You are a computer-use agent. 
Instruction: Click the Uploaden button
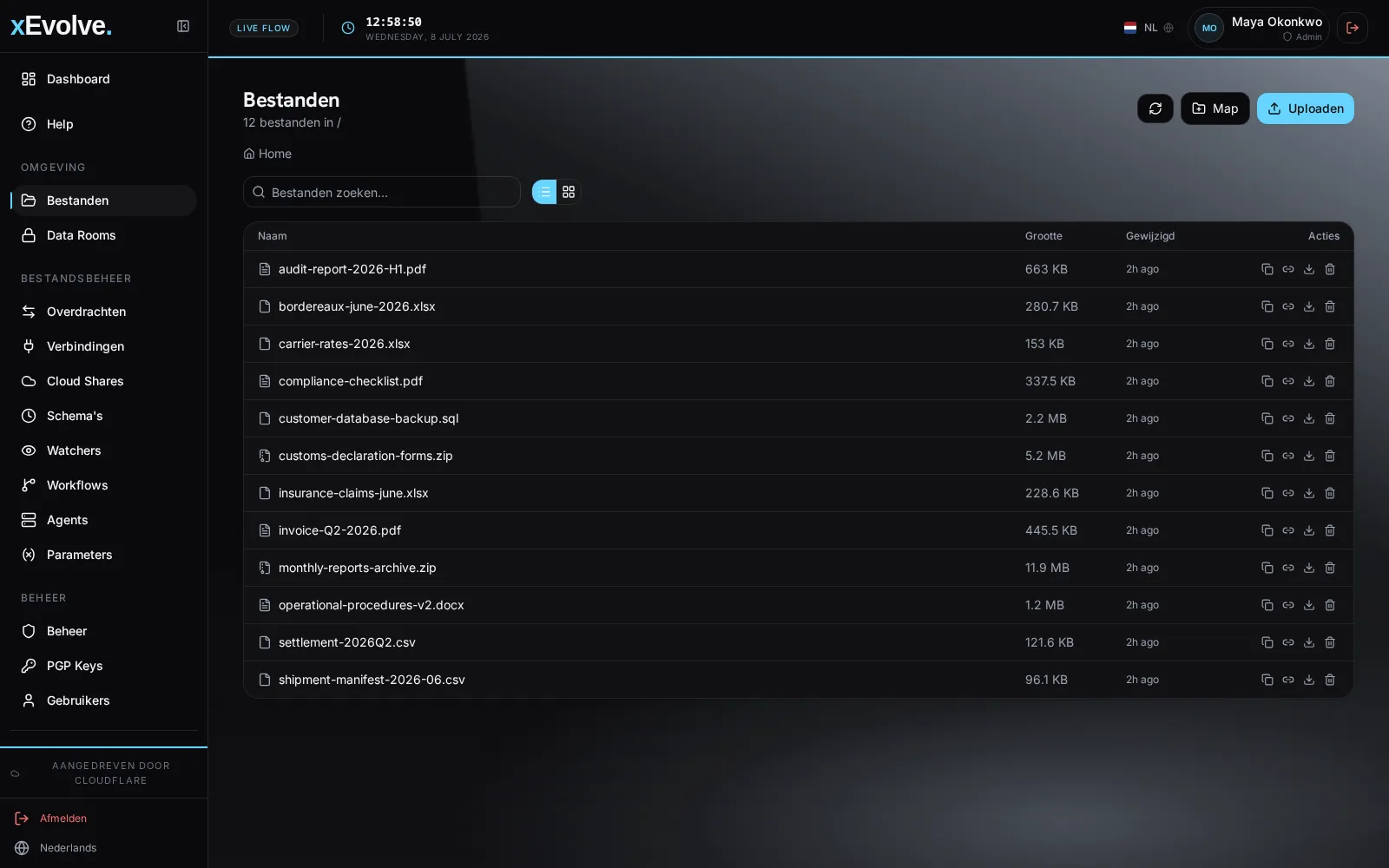coord(1305,108)
